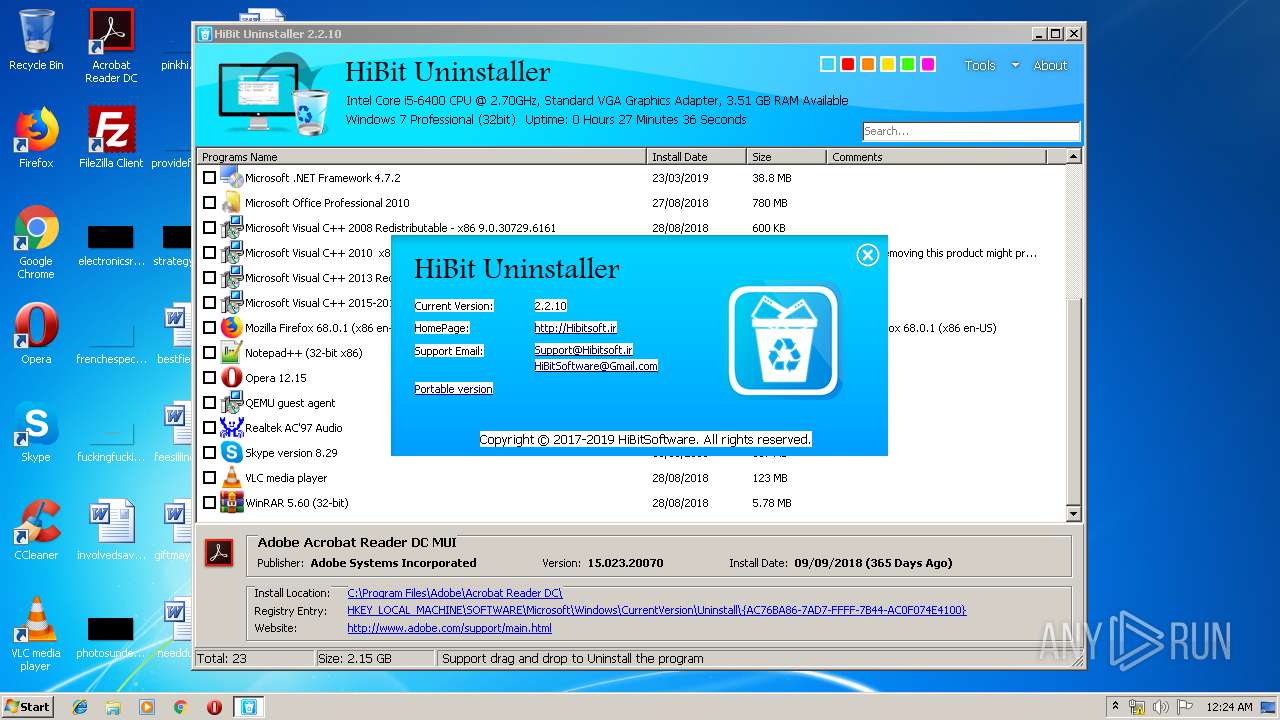Open the HKEY_LOCAL_MACHINE registry entry link
The width and height of the screenshot is (1280, 720).
(657, 610)
